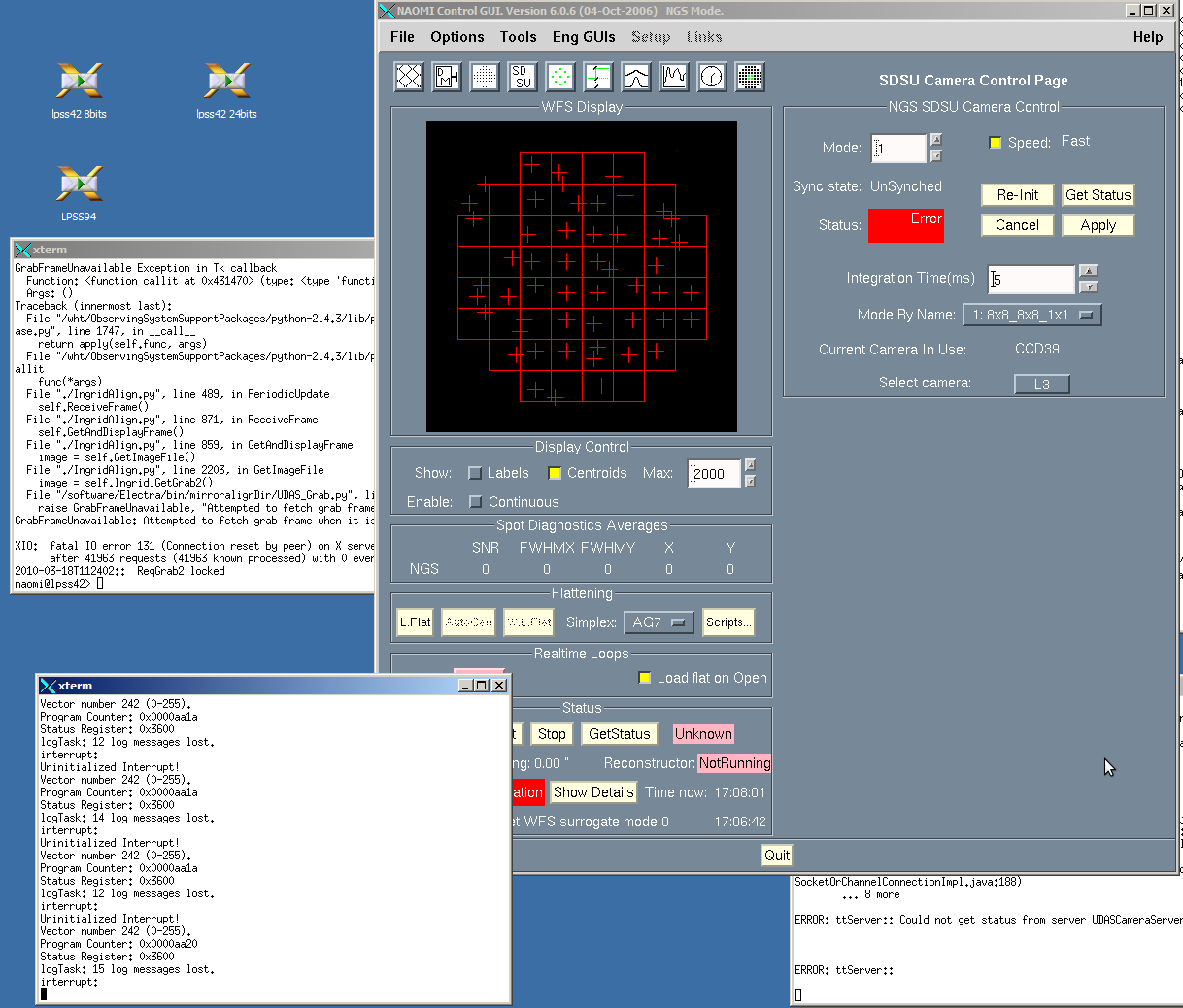Open the jagged graph plot toolbar icon

pos(674,77)
